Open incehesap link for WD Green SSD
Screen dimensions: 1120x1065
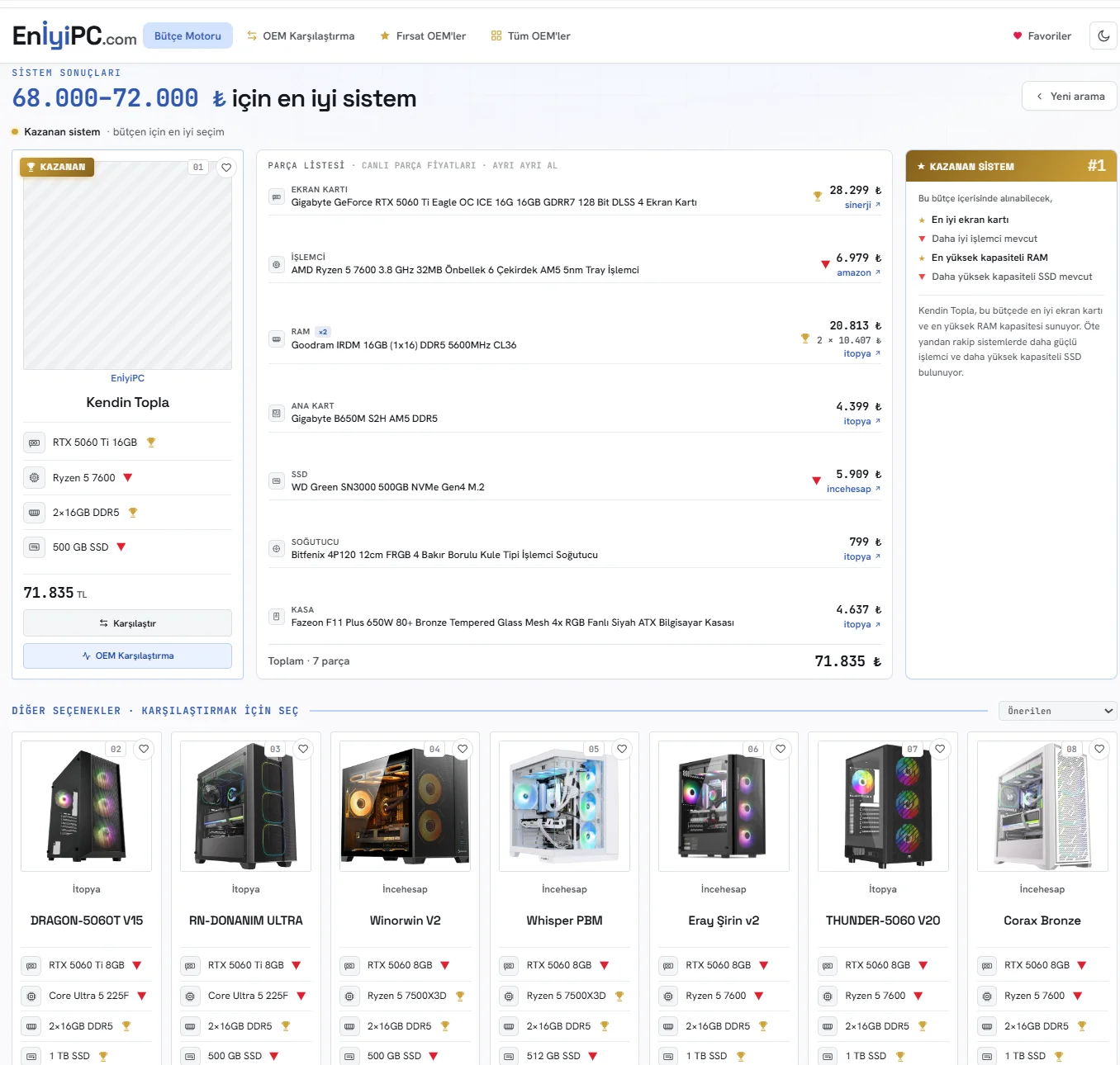click(853, 489)
